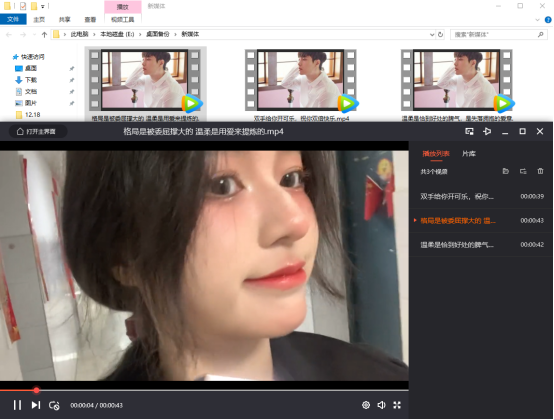Select the 播放列表 playlist tab

point(436,154)
